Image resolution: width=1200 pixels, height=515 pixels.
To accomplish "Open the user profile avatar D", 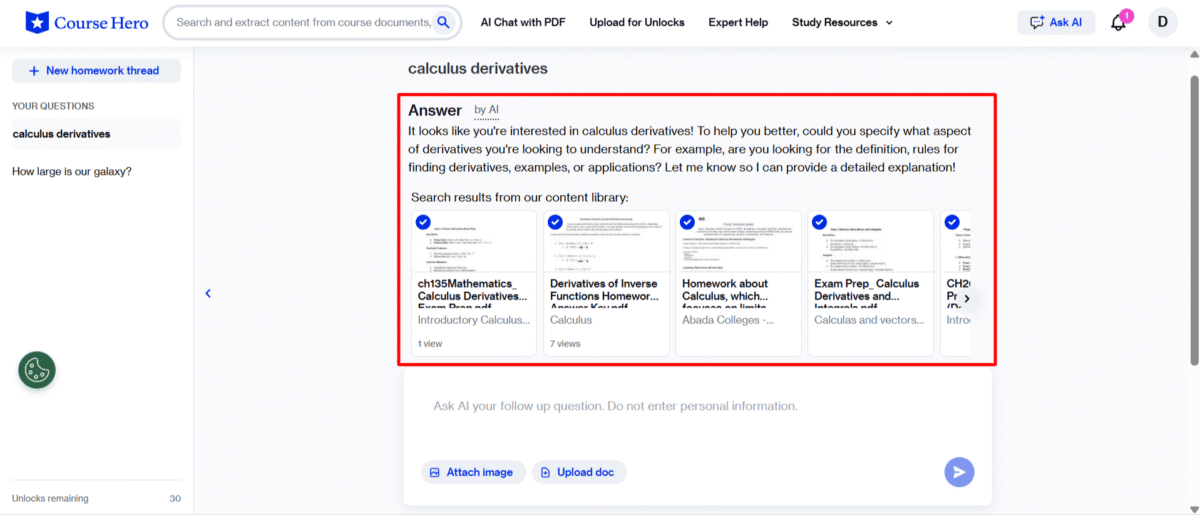I will [x=1162, y=22].
